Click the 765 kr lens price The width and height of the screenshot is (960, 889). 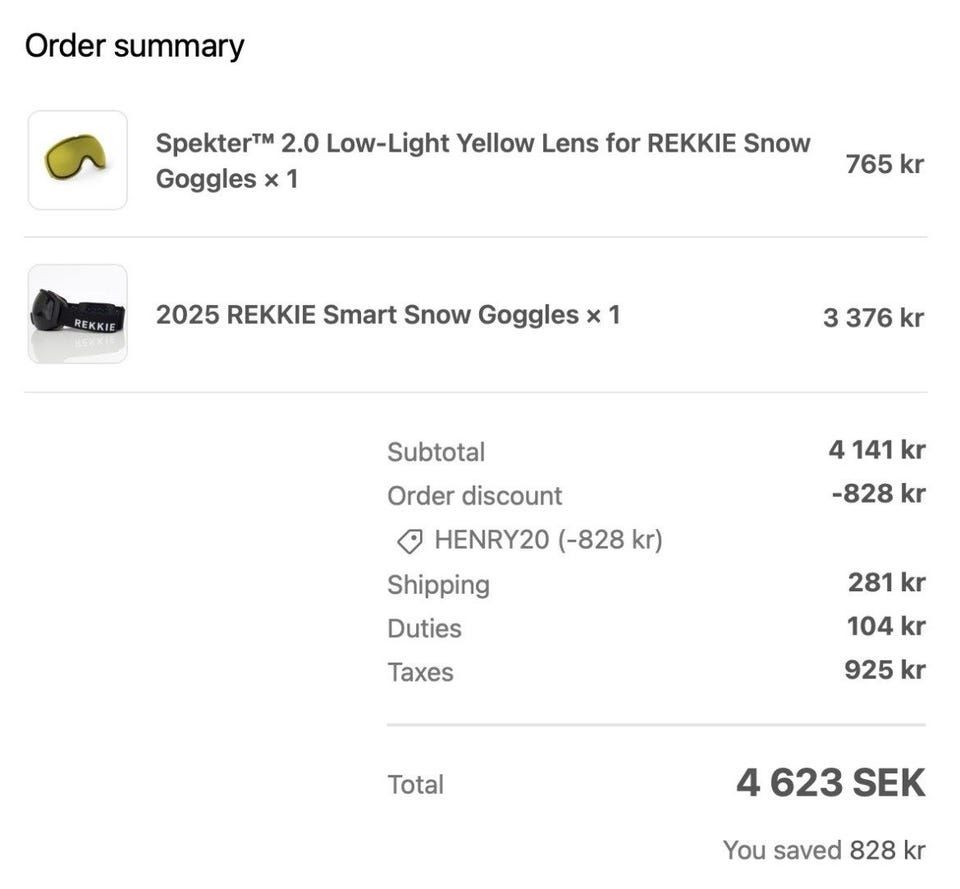coord(884,164)
